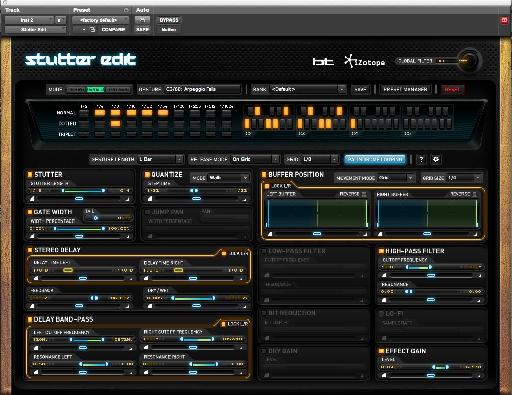Click the red plugin target icon top right
Image resolution: width=512 pixels, height=395 pixels.
pos(504,20)
